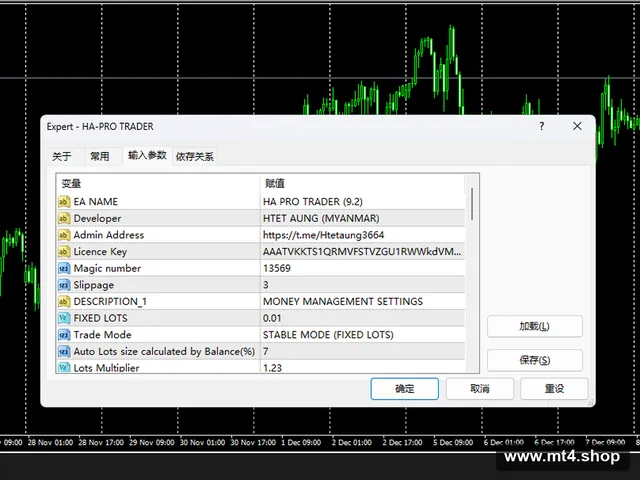Click the icon beside Auto Lots size row

[x=64, y=351]
